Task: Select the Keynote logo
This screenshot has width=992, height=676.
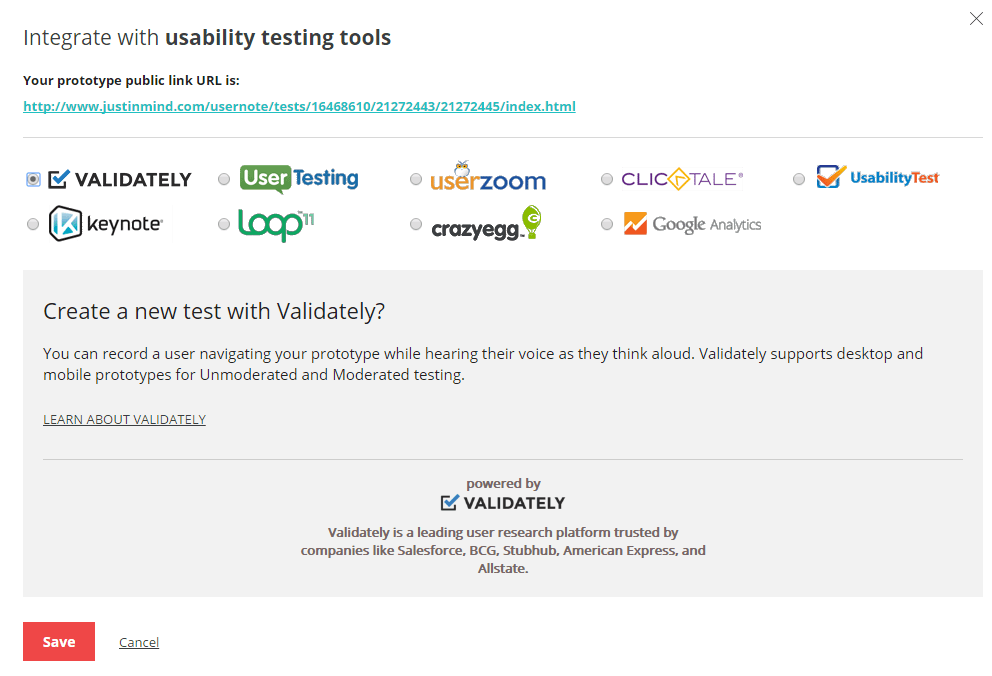Action: tap(105, 222)
